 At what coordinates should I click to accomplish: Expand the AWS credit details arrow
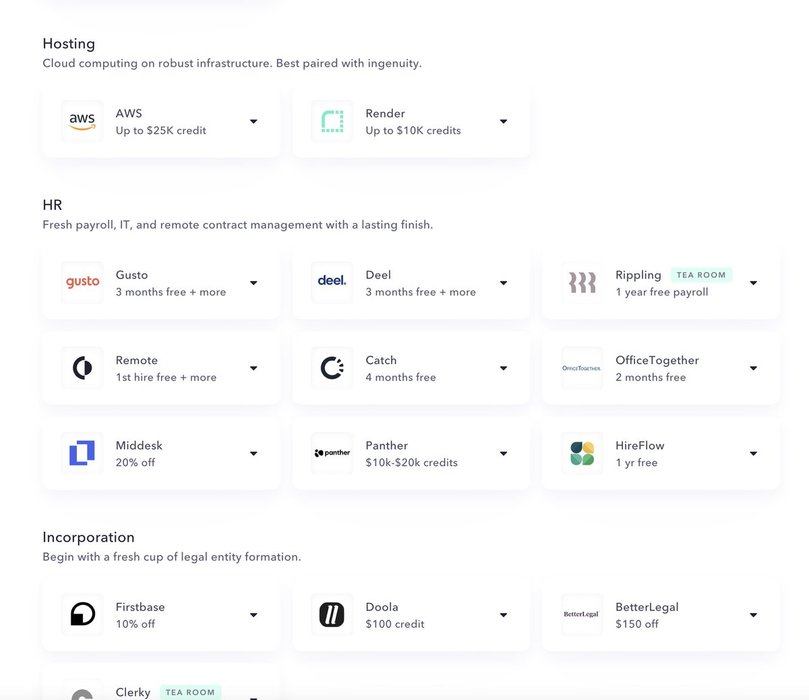point(253,121)
